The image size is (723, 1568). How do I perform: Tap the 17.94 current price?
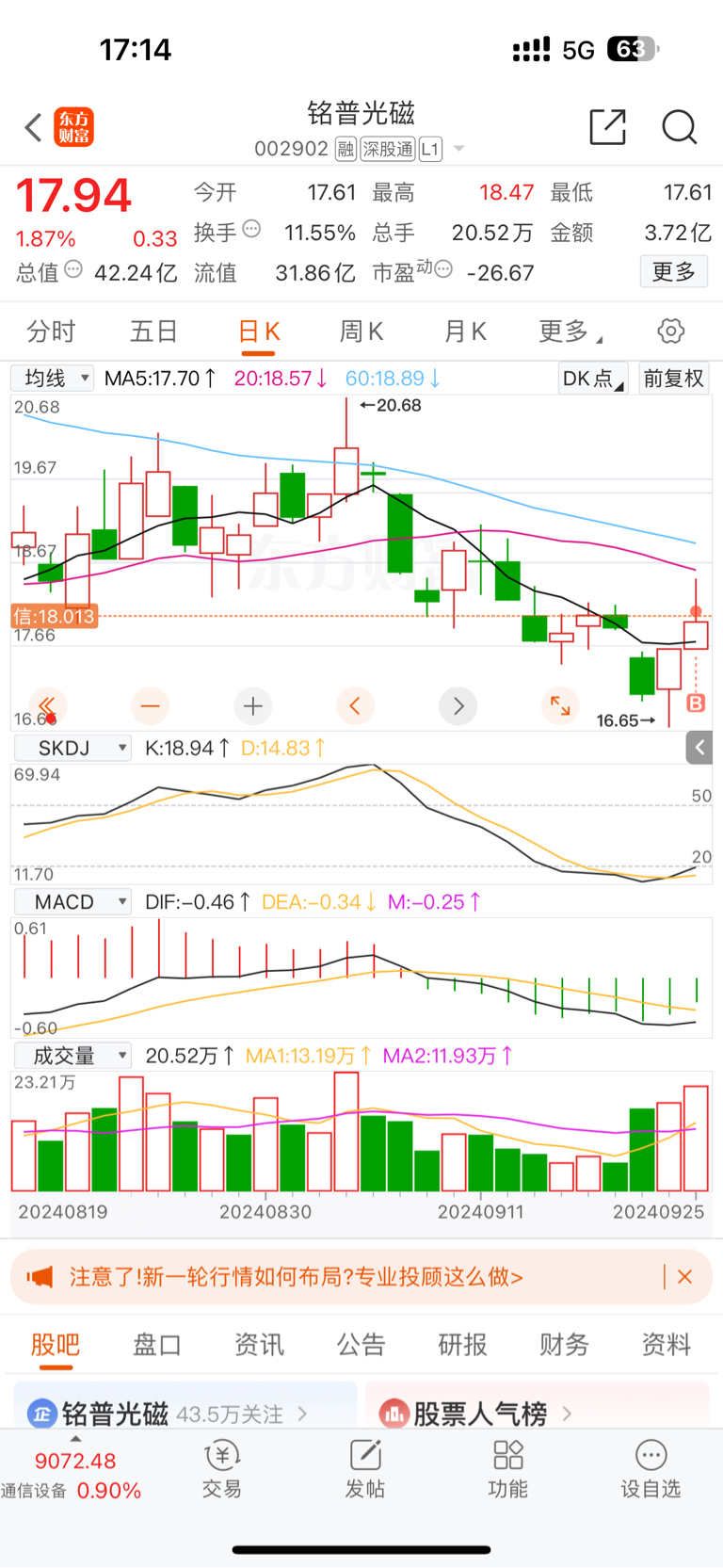(x=73, y=196)
